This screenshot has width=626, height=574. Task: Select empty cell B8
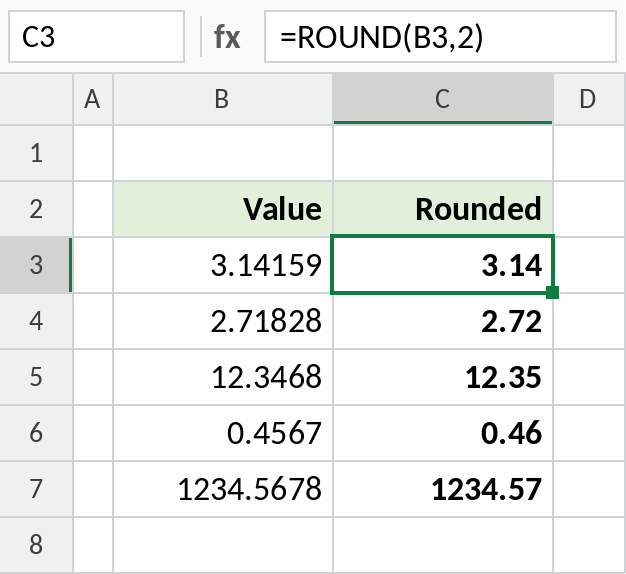[x=223, y=545]
